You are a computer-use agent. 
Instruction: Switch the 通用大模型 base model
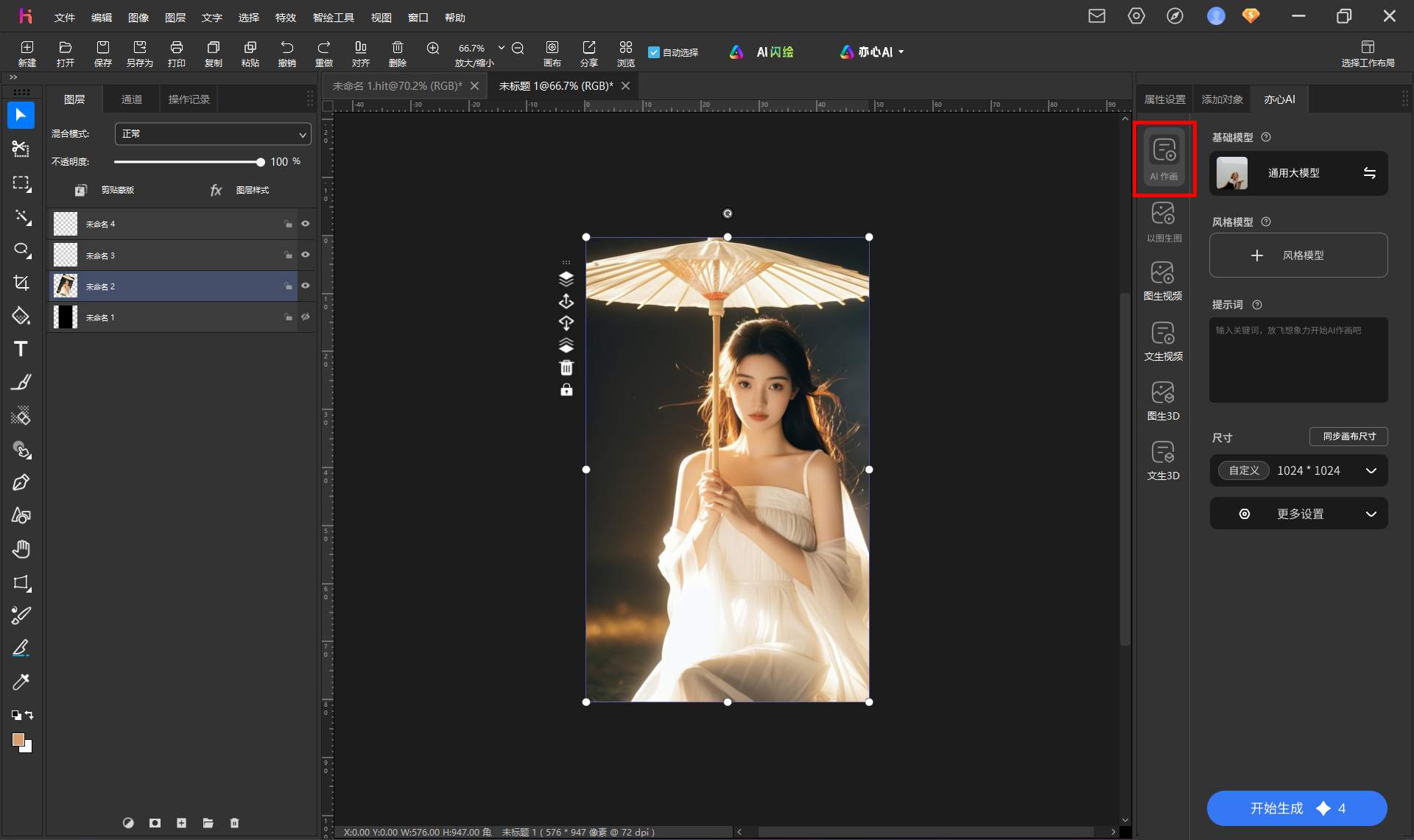pos(1370,173)
